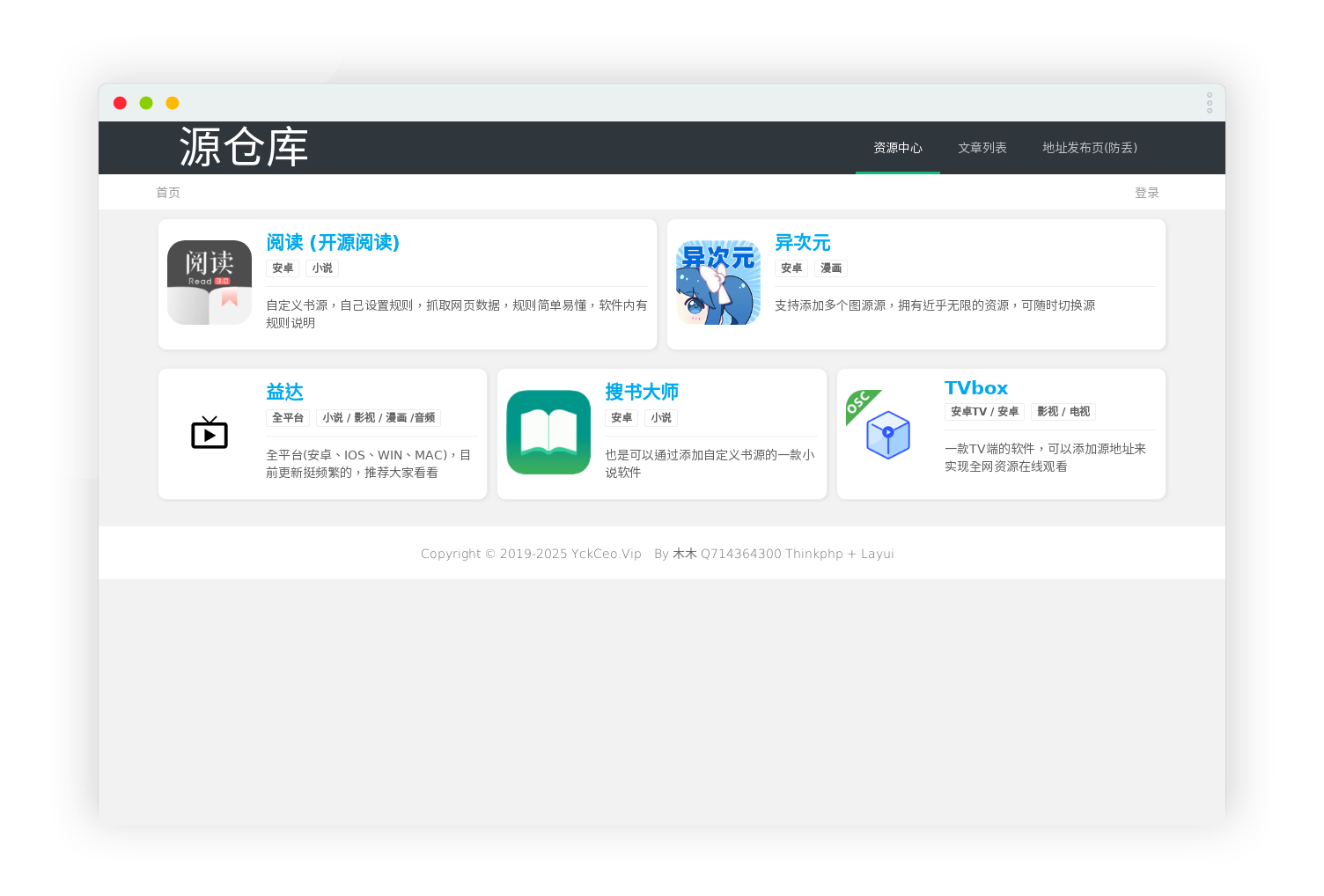Viewport: 1324px width, 896px height.
Task: Click the 首页 breadcrumb link
Action: click(x=168, y=193)
